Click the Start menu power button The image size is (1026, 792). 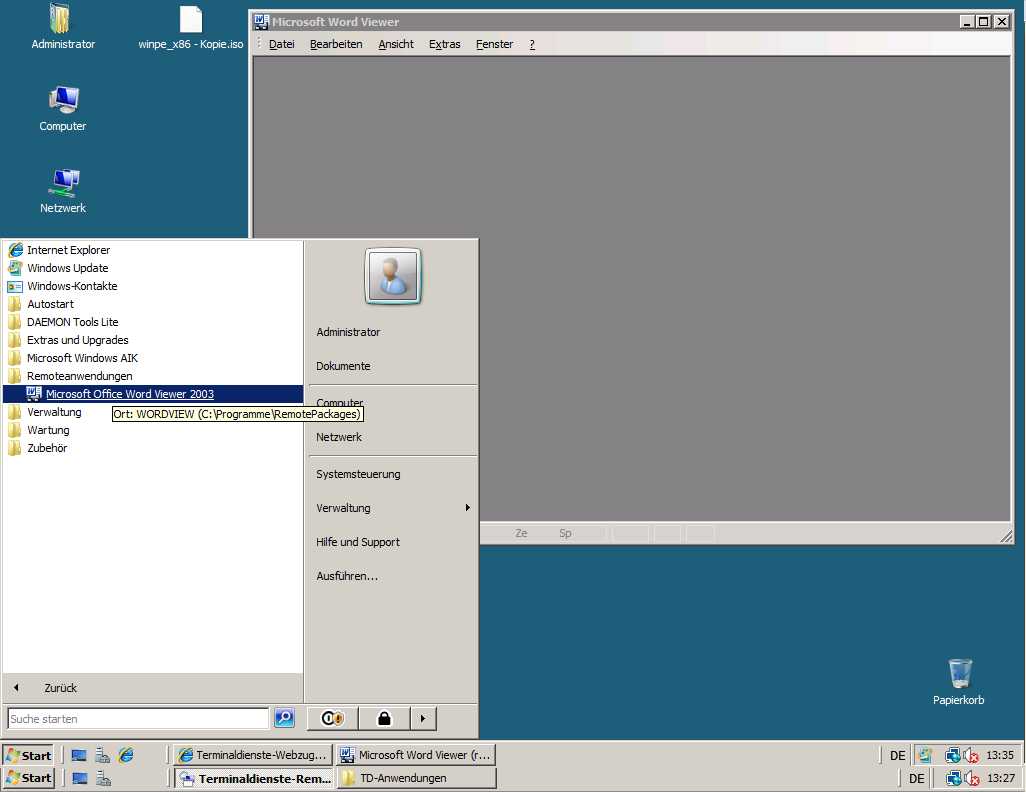pos(332,718)
